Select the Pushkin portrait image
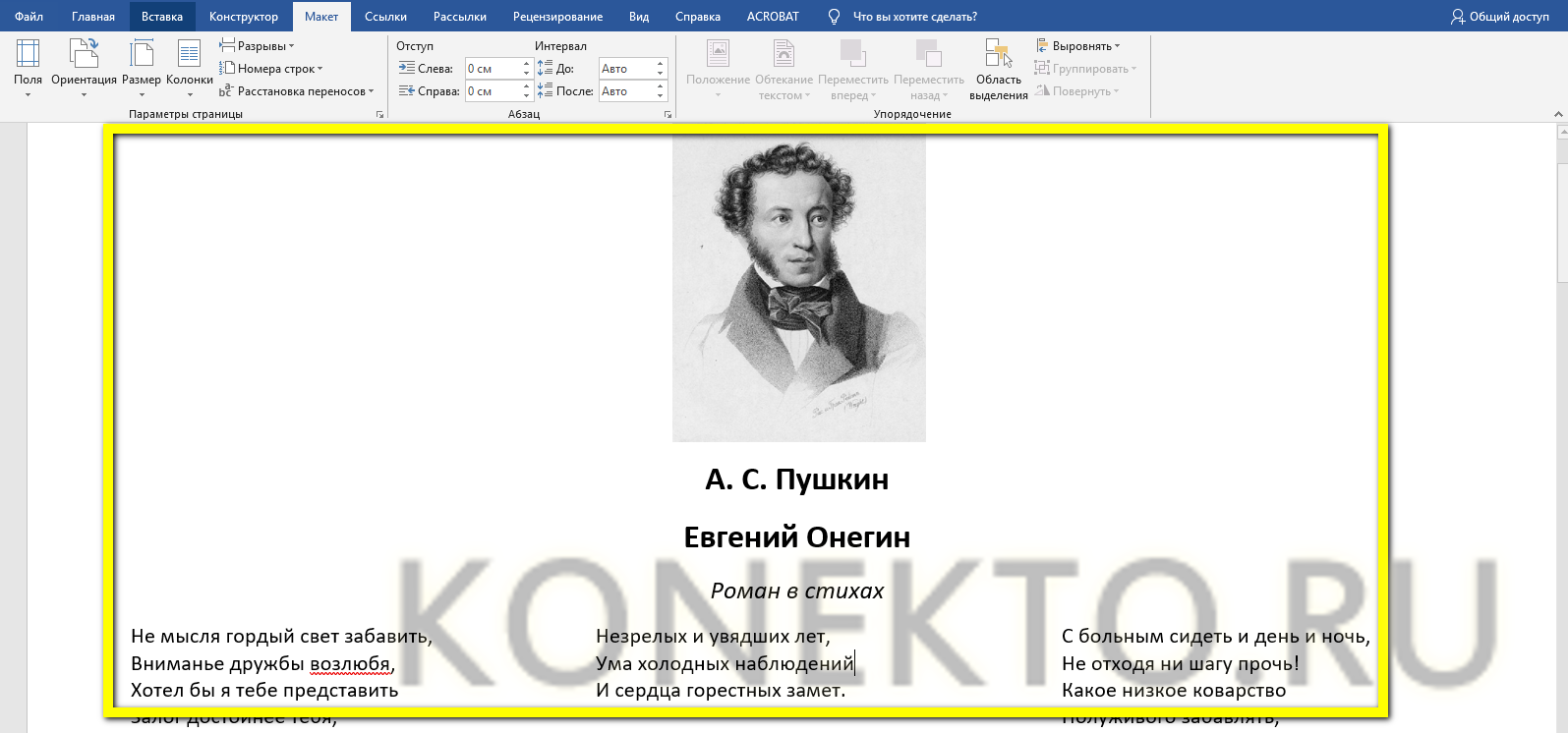The image size is (1568, 733). click(799, 288)
